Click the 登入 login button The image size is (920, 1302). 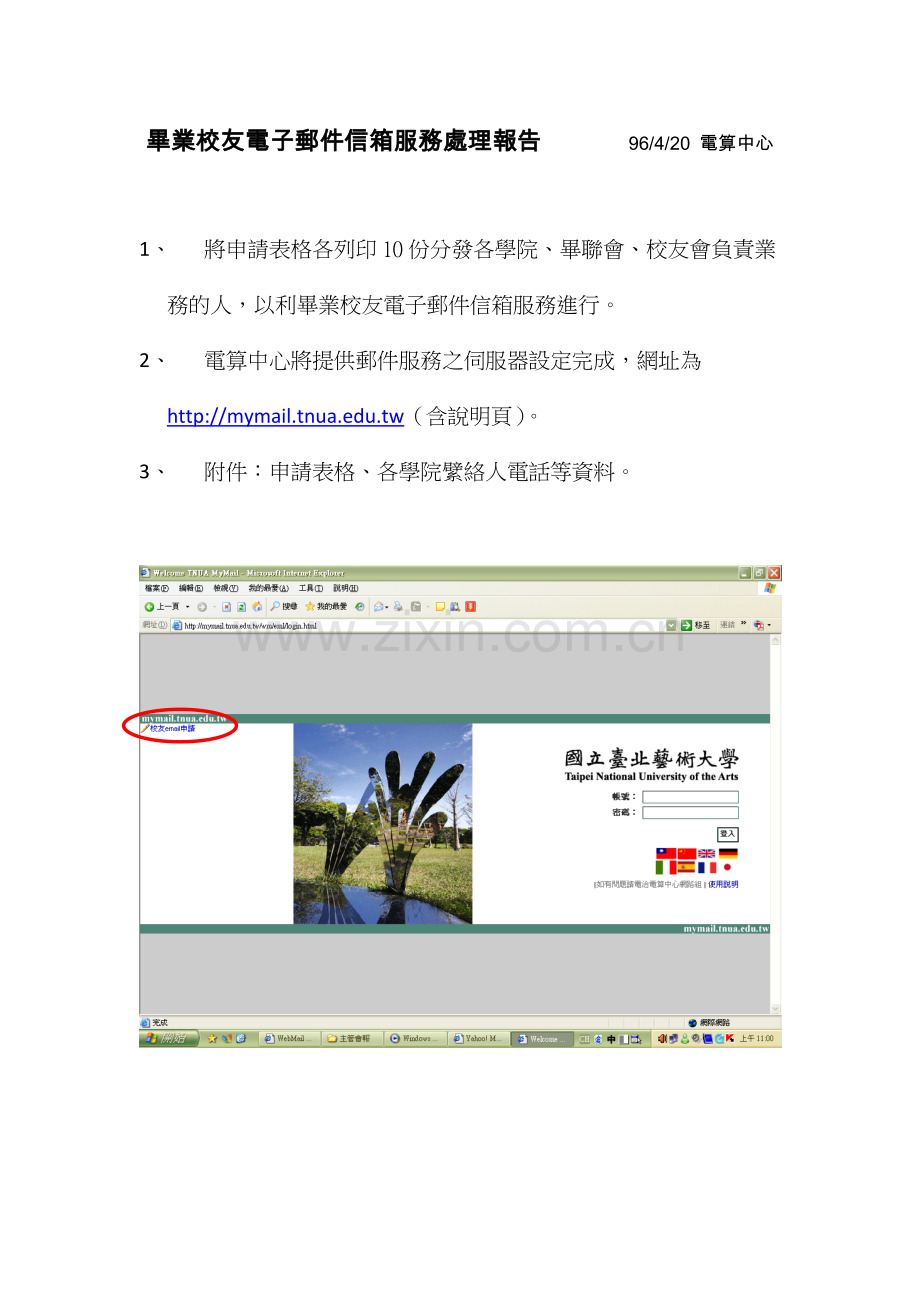728,833
